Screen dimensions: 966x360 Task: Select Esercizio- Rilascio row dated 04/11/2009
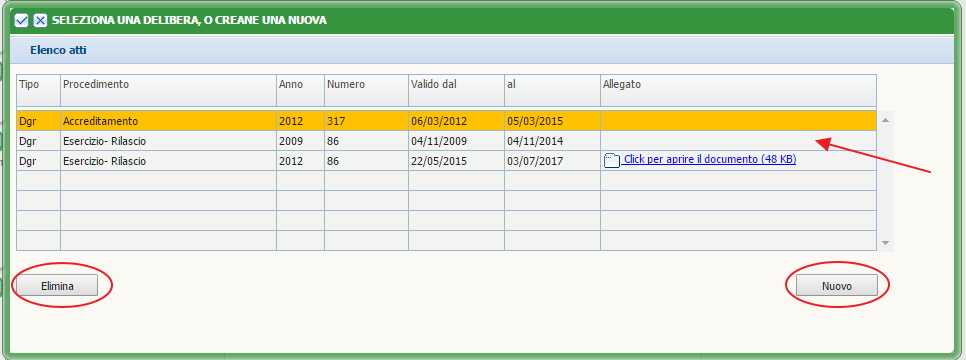[446, 141]
